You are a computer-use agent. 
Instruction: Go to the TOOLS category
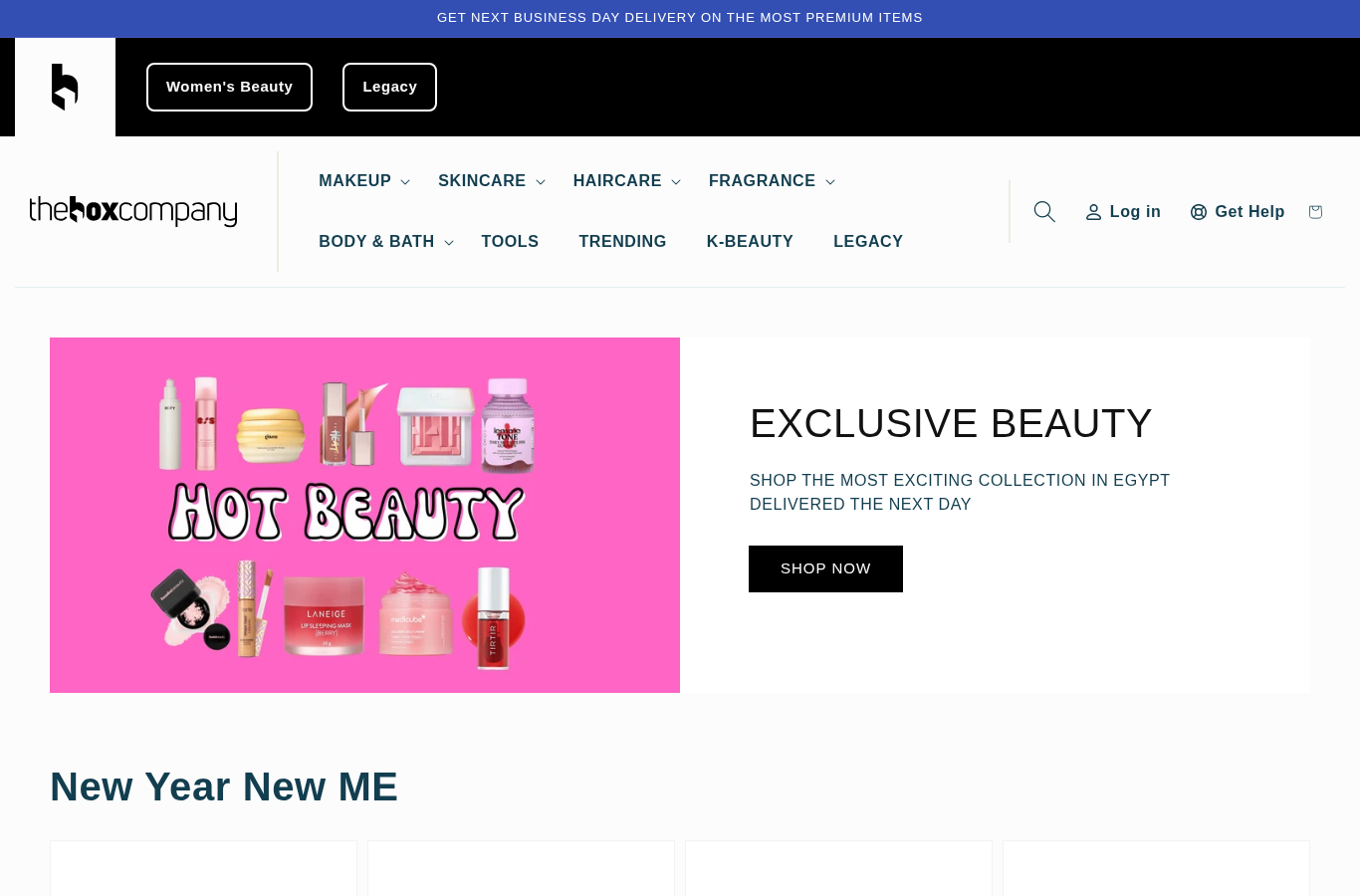point(510,242)
